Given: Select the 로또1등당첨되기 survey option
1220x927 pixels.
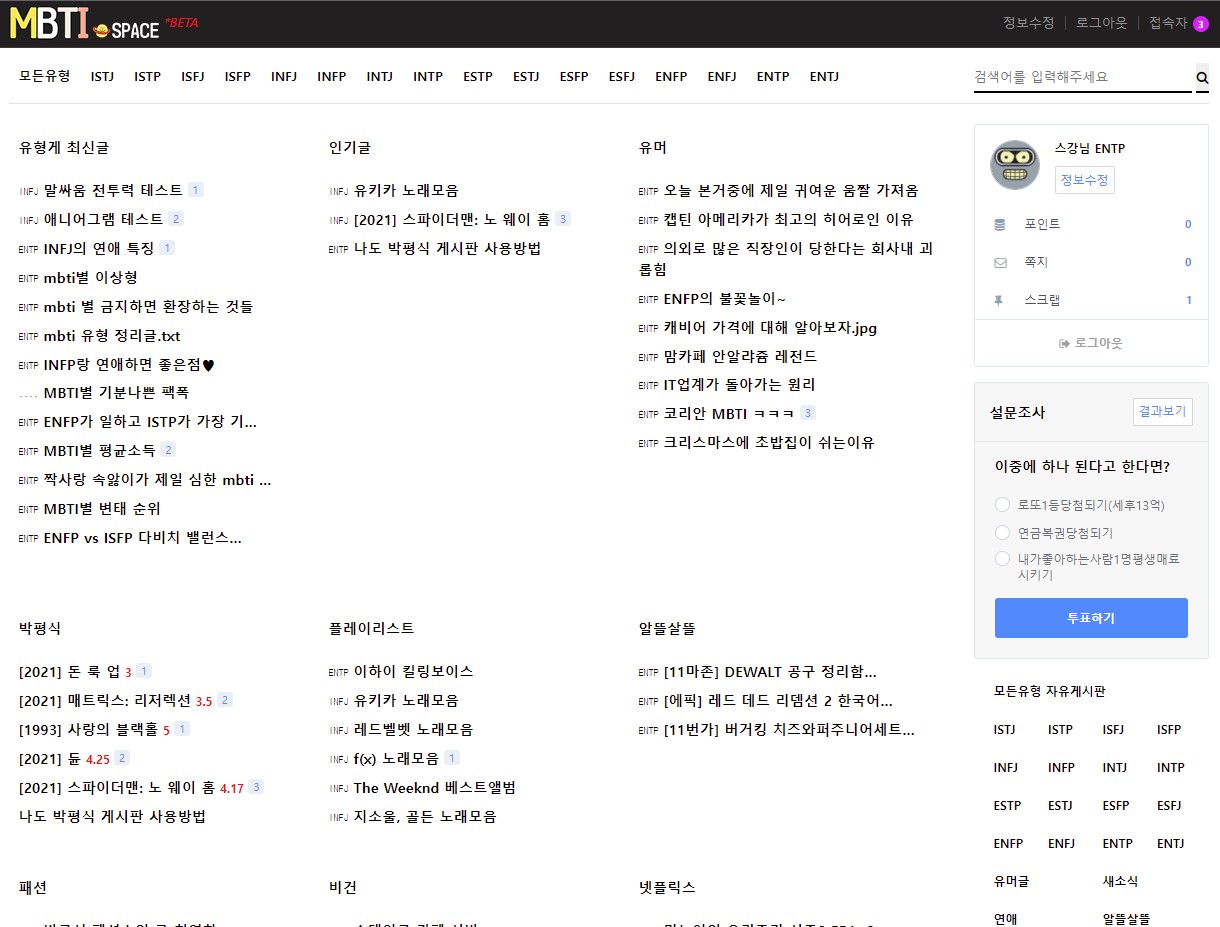Looking at the screenshot, I should [1002, 505].
